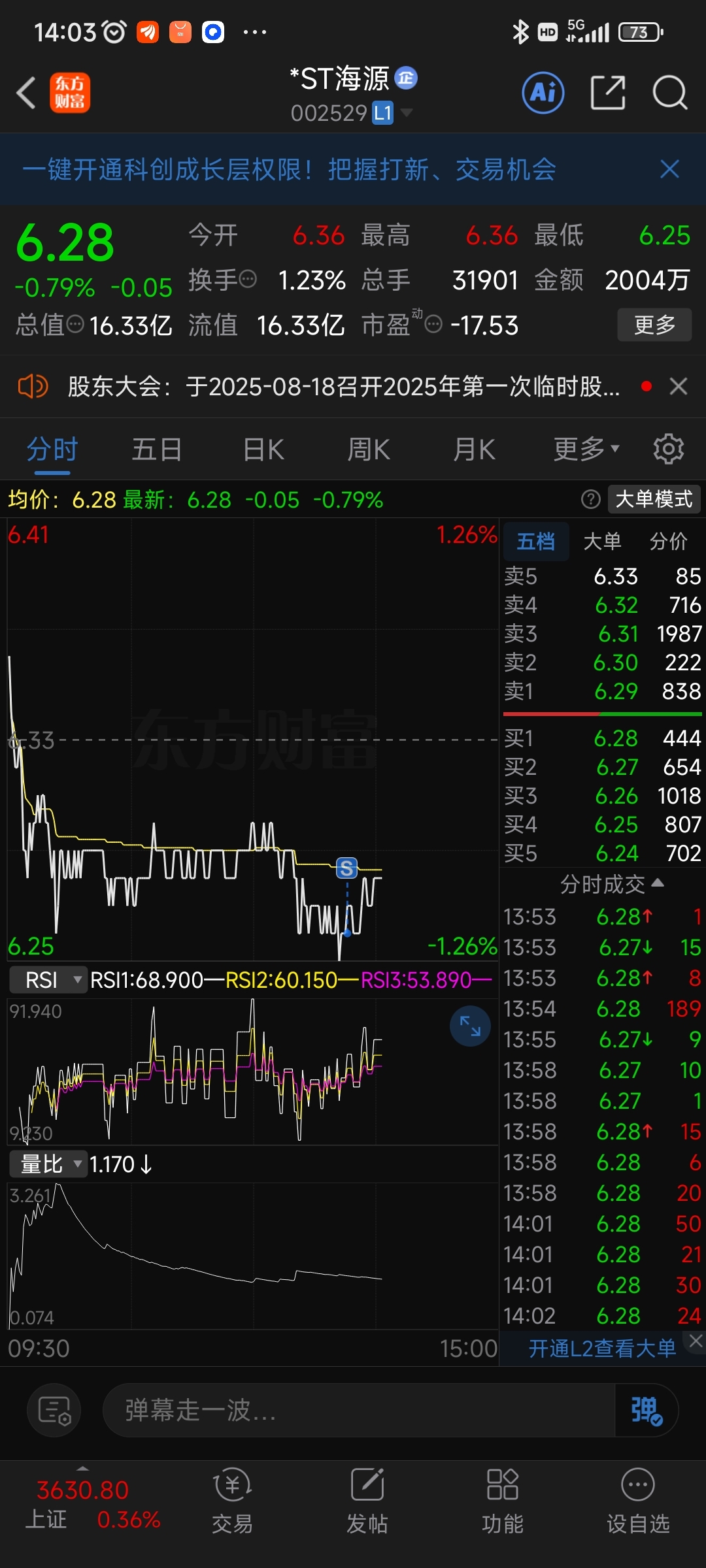Select the 五档 order book tab
The width and height of the screenshot is (706, 1568).
pyautogui.click(x=536, y=541)
